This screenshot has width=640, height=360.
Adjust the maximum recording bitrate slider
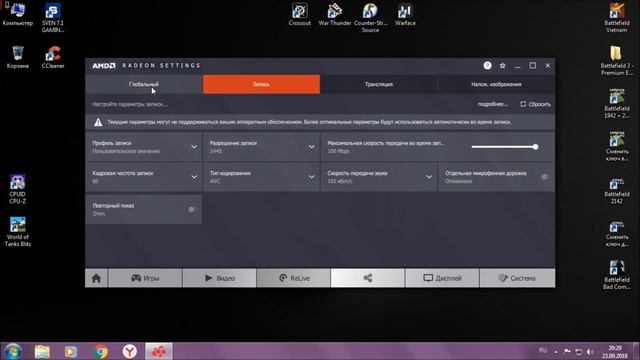tap(504, 147)
